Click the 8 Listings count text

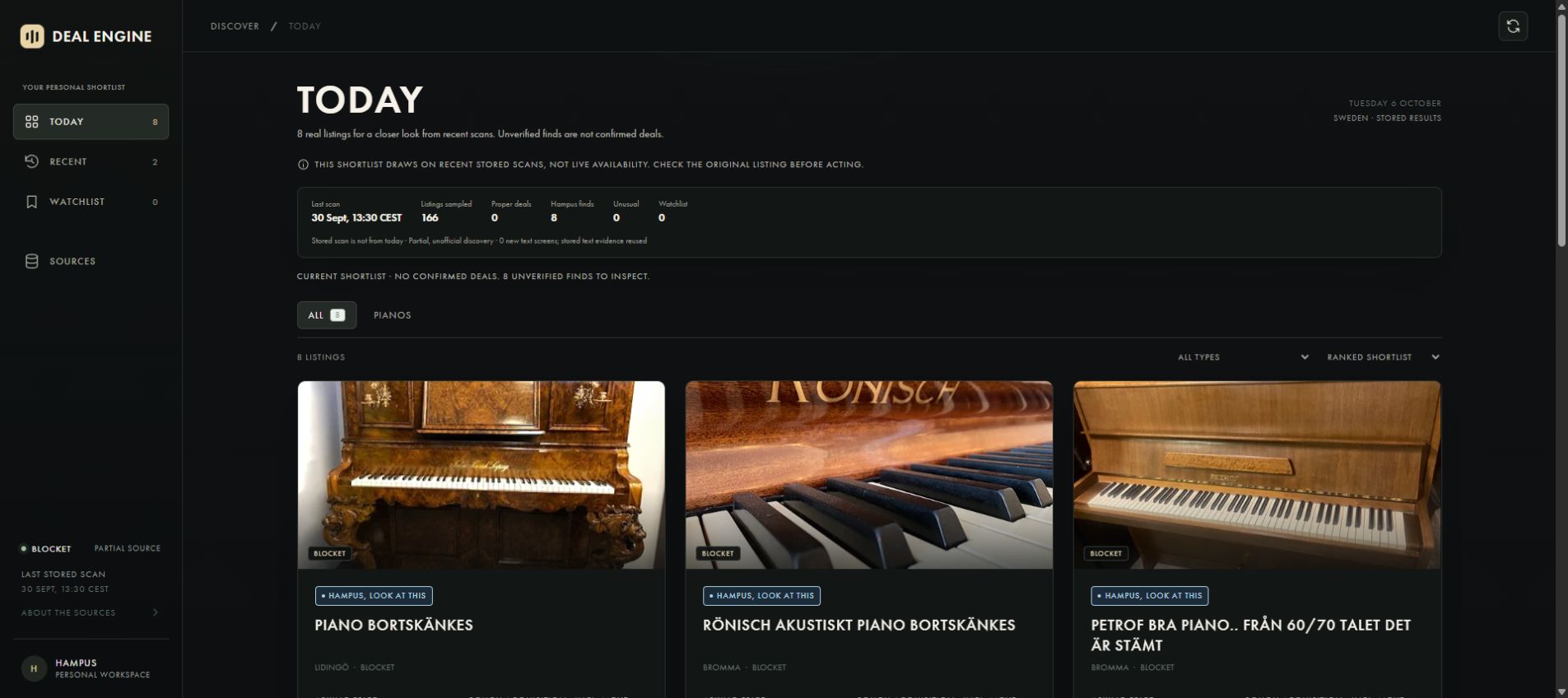321,357
